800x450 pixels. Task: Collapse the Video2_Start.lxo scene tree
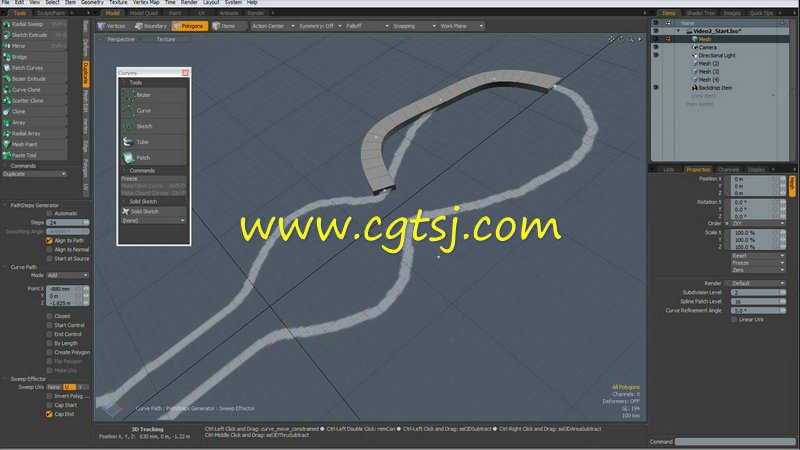(678, 31)
